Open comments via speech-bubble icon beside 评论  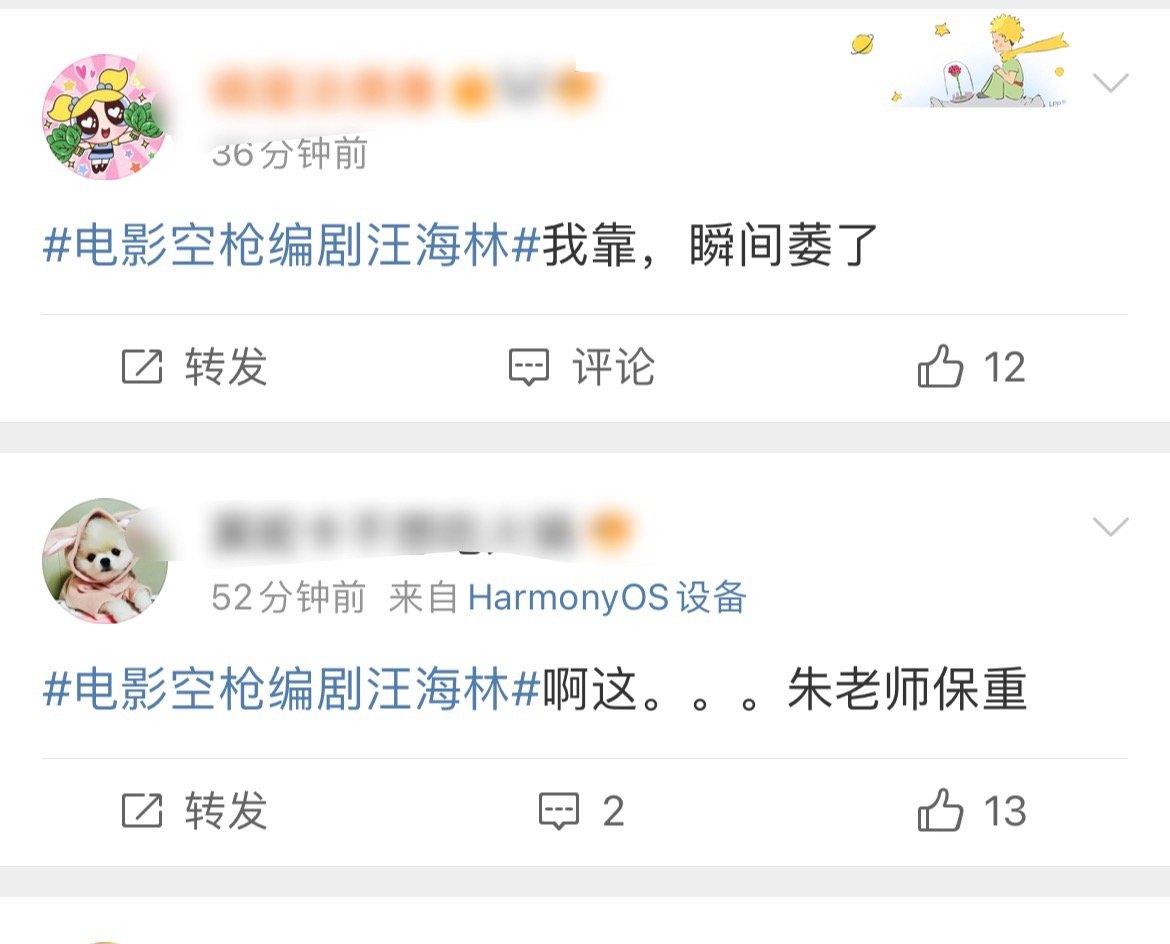pyautogui.click(x=529, y=367)
